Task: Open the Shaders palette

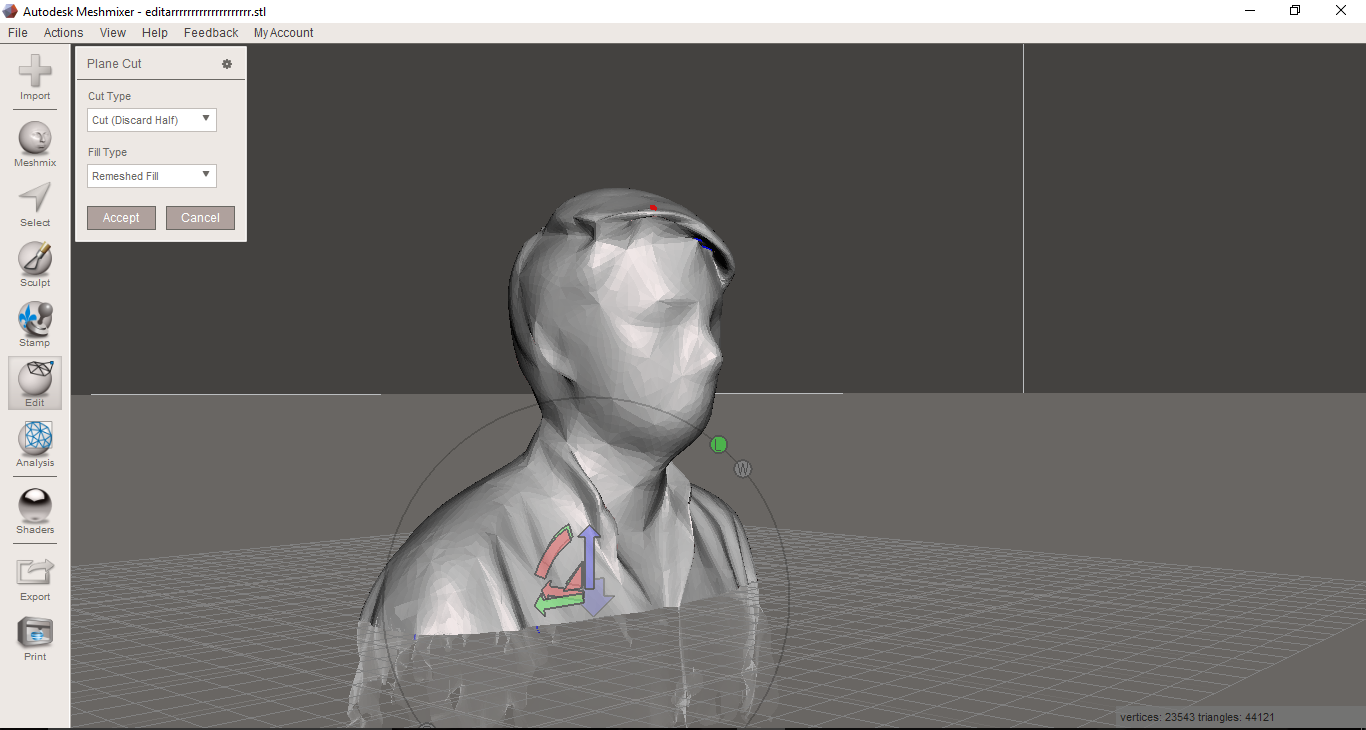Action: [x=35, y=511]
